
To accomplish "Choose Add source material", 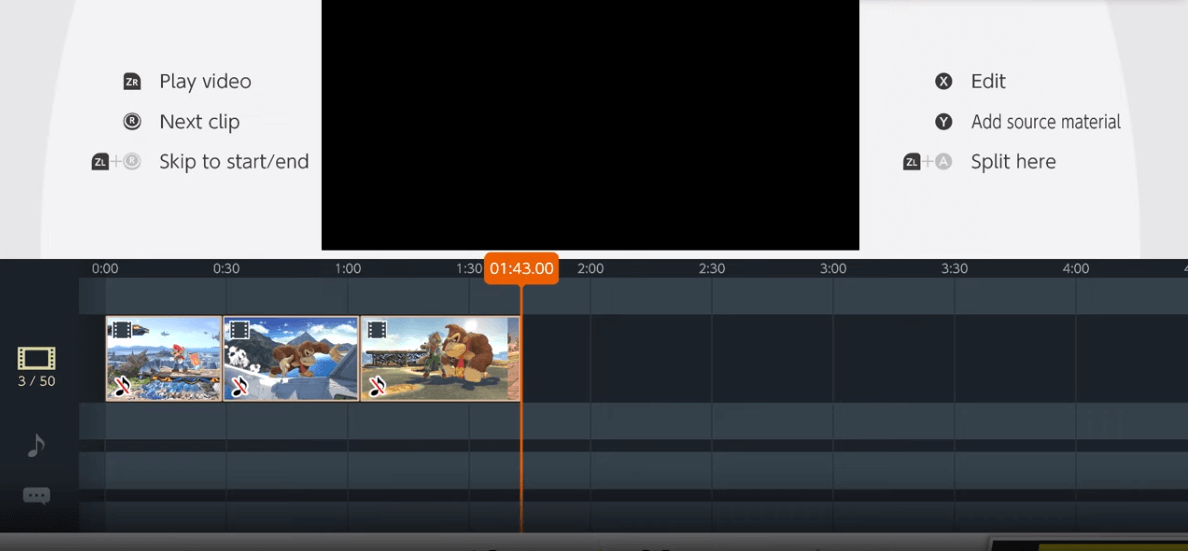I will tap(1045, 122).
